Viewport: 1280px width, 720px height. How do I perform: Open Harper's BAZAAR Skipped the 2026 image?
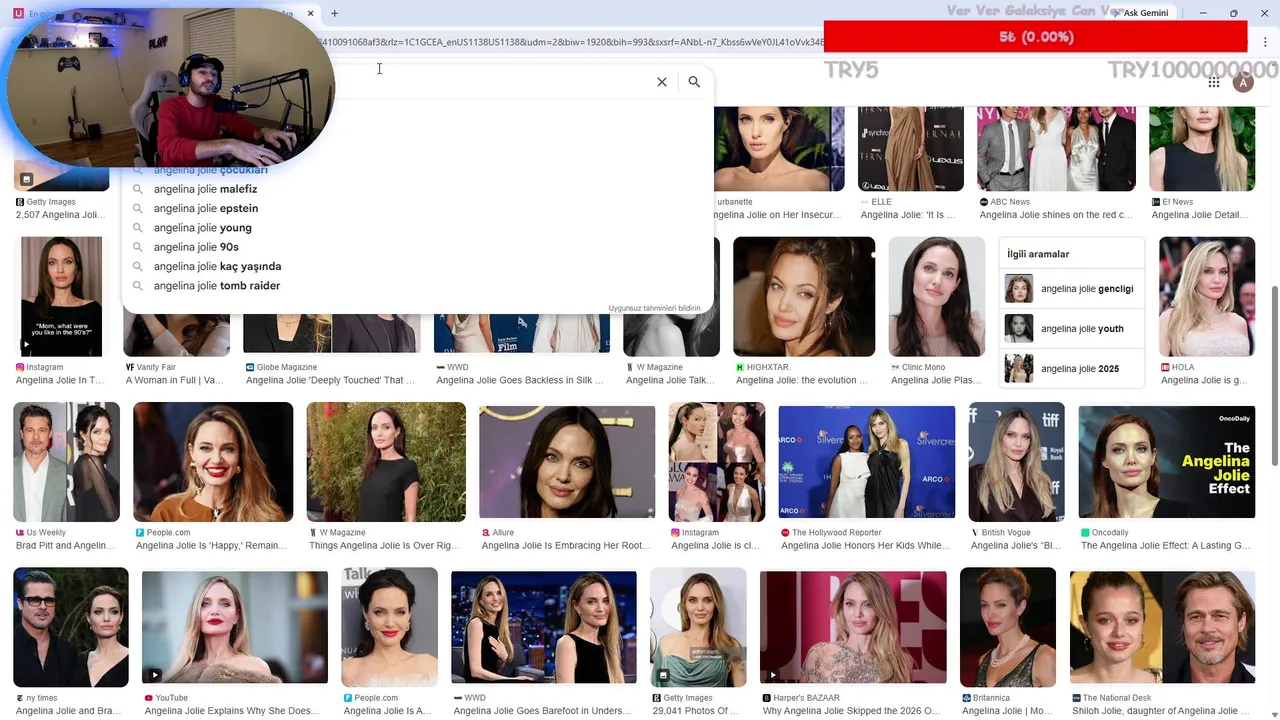click(853, 627)
